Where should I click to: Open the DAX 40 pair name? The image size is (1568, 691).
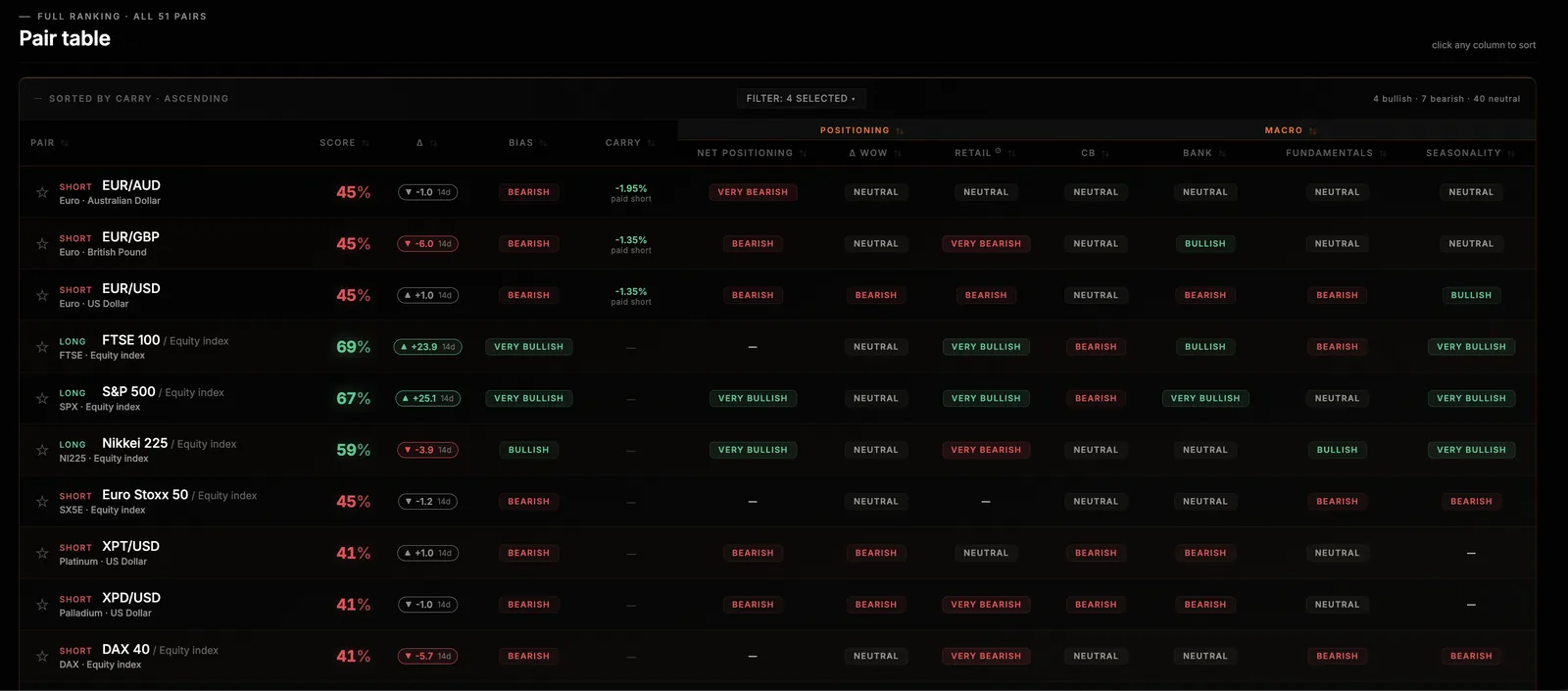(125, 649)
